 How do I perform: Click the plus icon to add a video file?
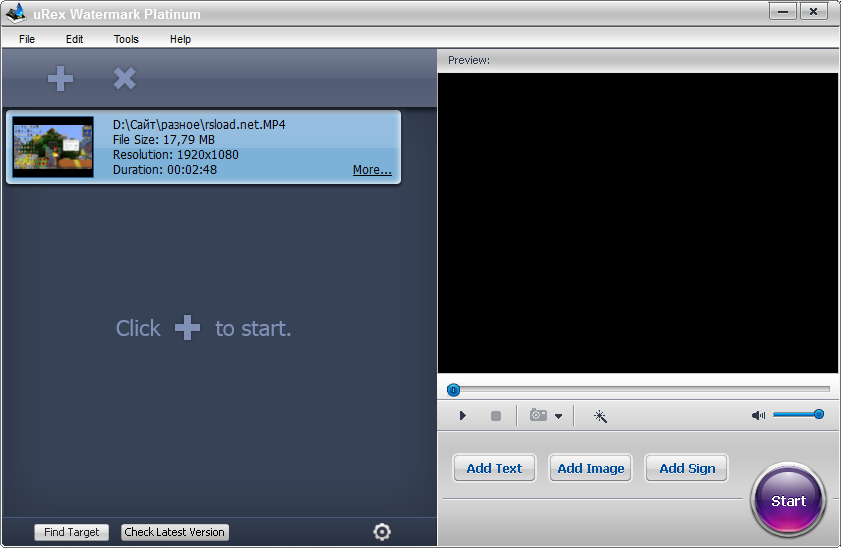(60, 79)
